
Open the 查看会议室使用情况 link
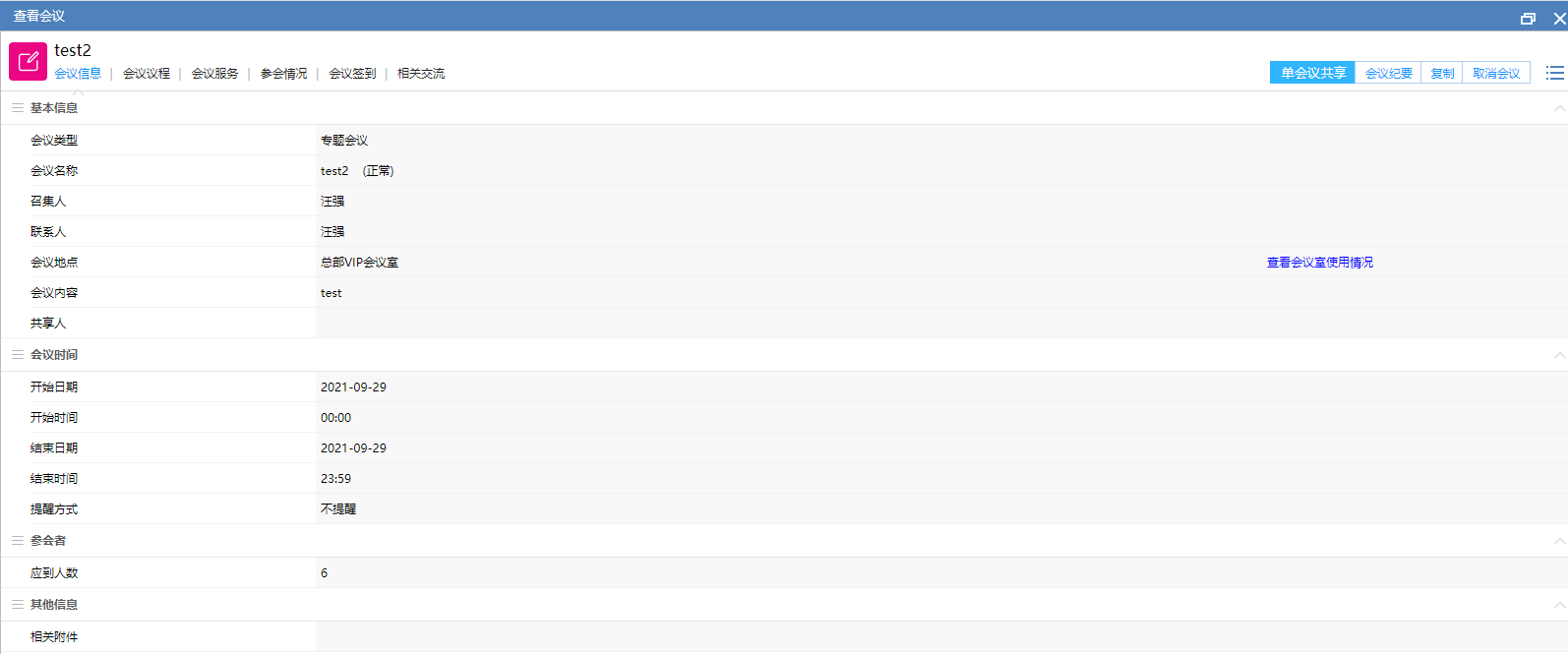1319,263
